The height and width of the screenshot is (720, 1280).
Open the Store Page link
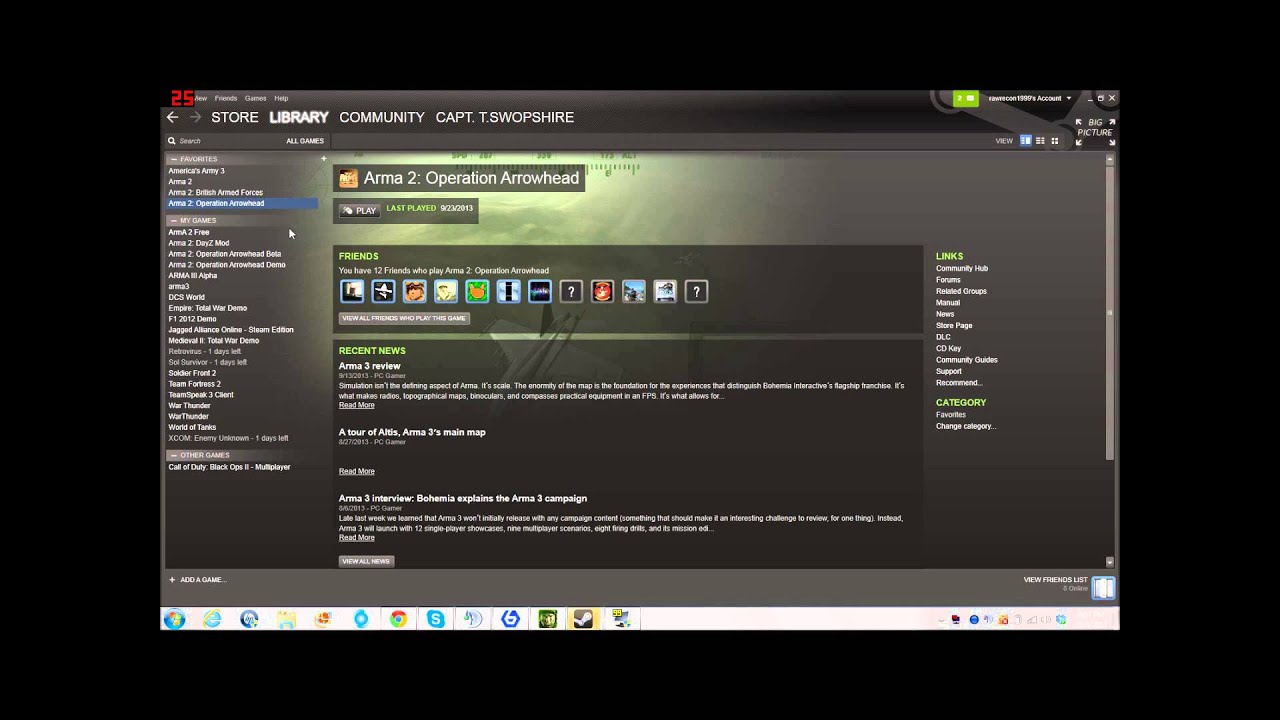coord(954,325)
